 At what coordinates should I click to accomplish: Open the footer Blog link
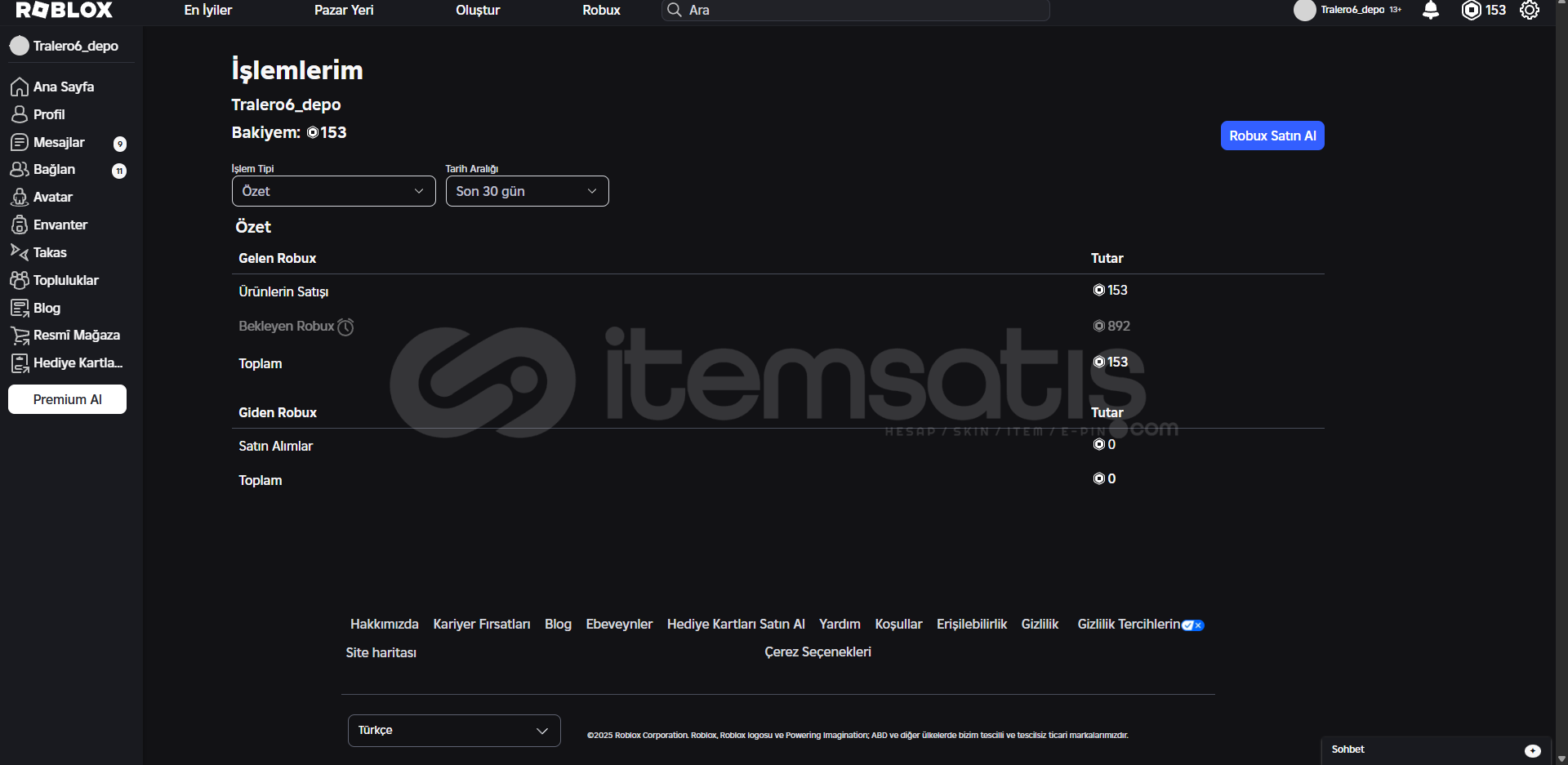(558, 624)
